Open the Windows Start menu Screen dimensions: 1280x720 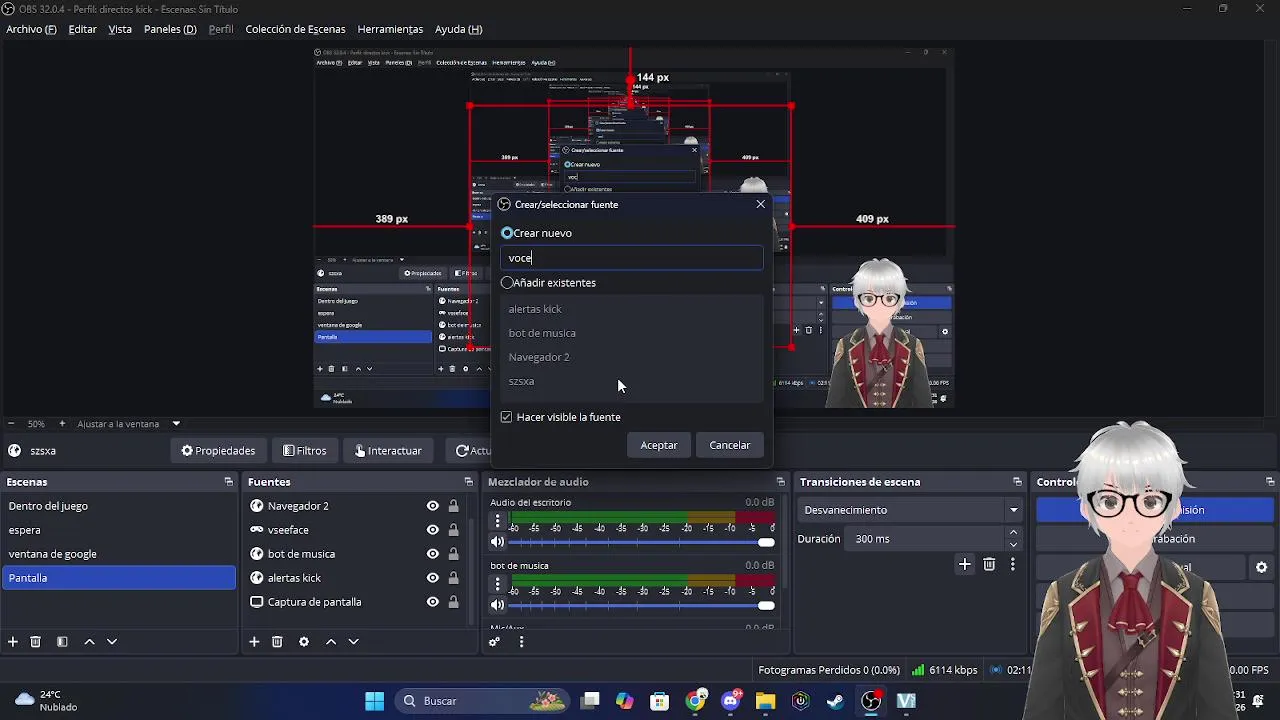point(375,701)
